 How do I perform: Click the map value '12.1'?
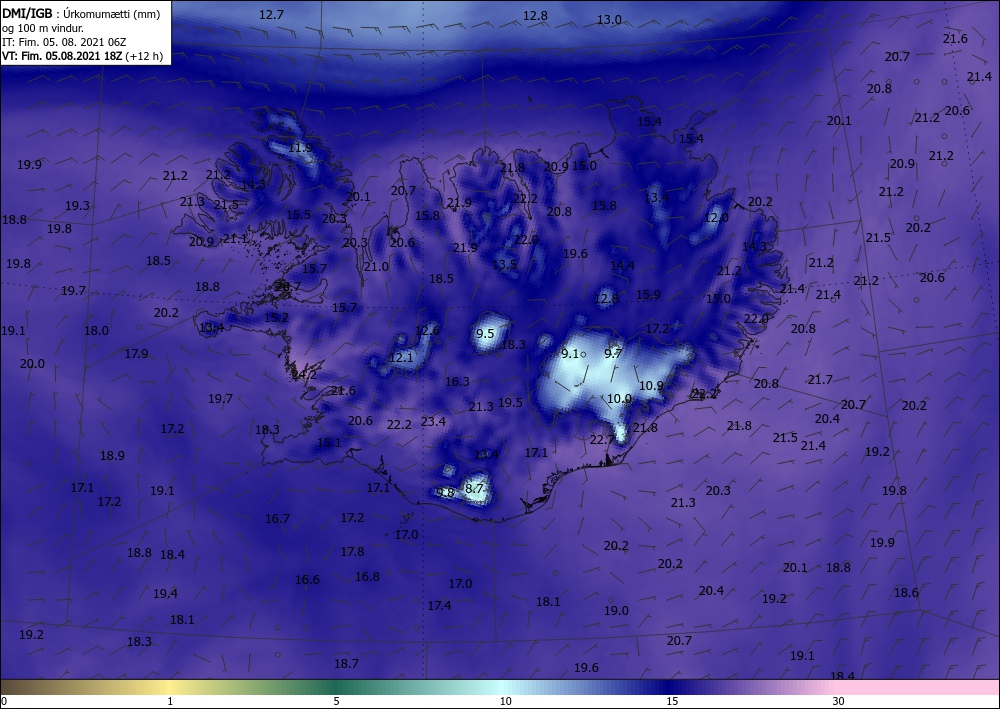point(401,358)
